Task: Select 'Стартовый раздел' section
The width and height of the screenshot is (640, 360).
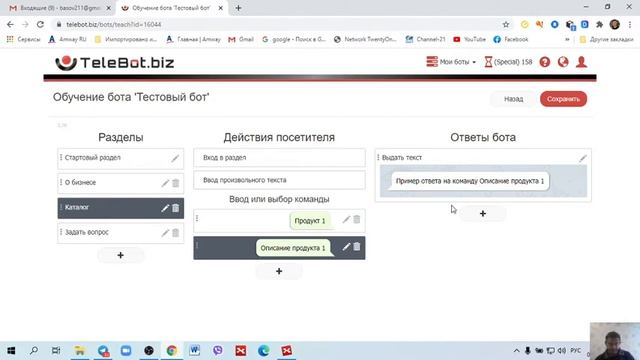Action: [120, 158]
